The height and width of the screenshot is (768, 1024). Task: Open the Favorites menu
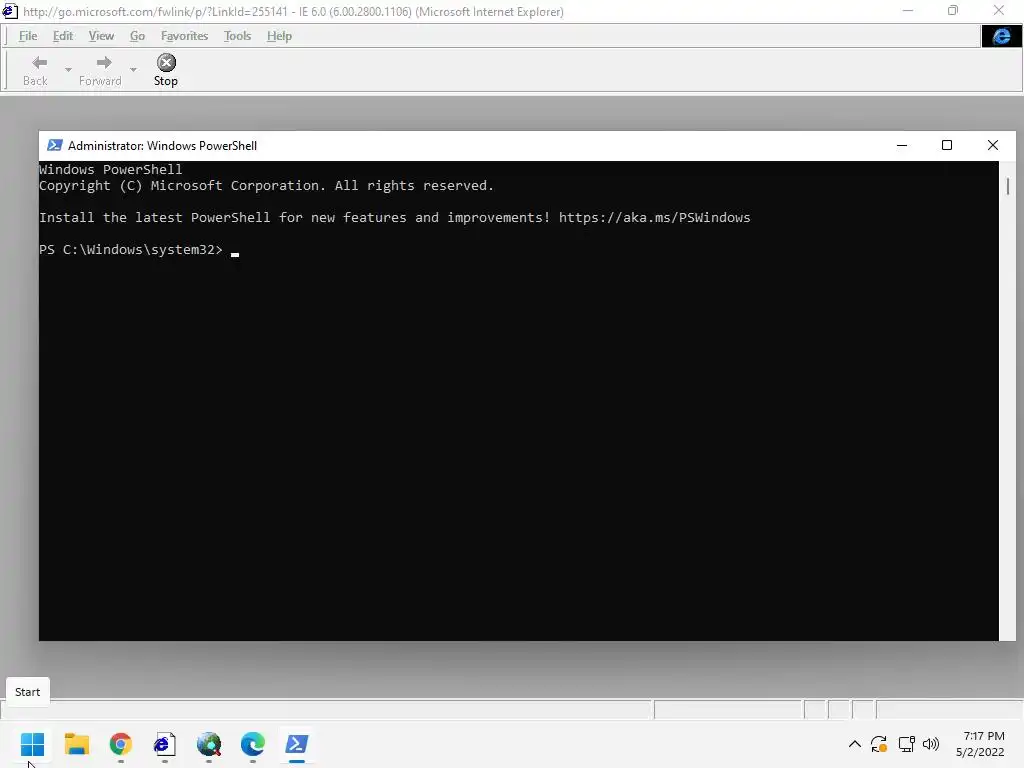(184, 36)
